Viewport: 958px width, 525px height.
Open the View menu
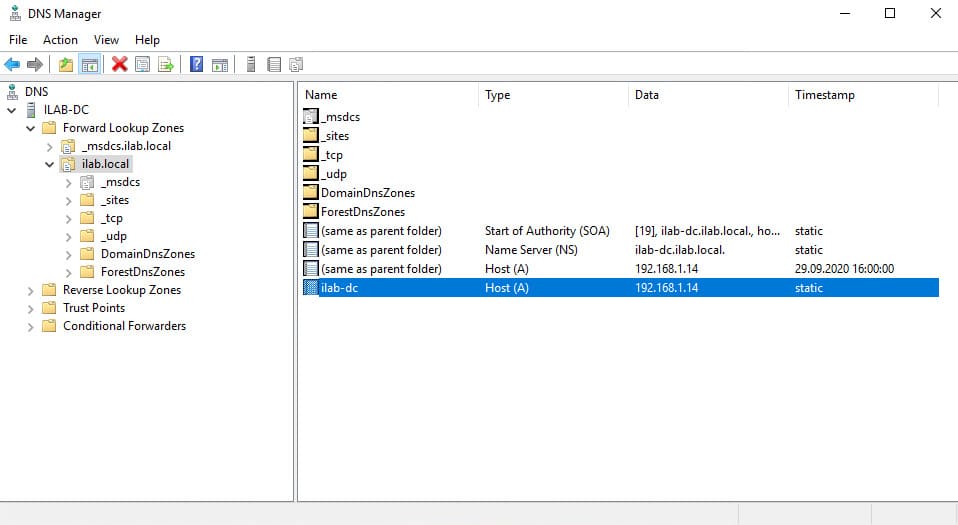tap(106, 40)
